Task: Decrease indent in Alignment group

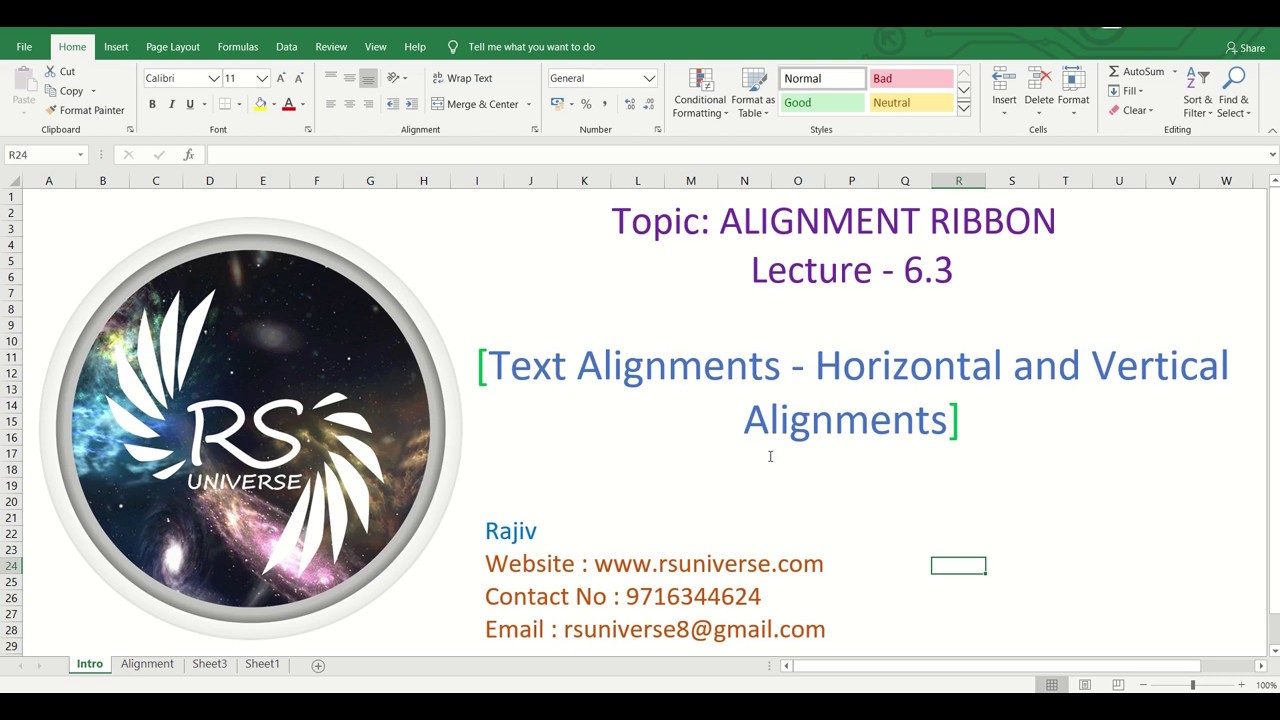Action: [393, 104]
